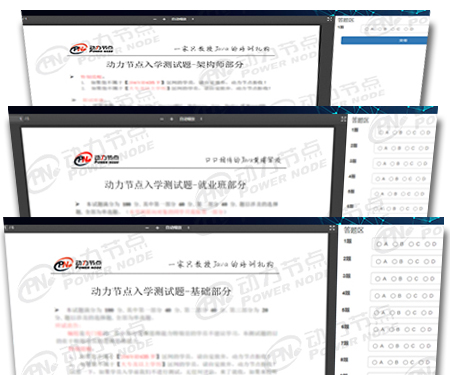
Task: Choose option D for question 4 in 就业班部分
Action: tap(423, 179)
